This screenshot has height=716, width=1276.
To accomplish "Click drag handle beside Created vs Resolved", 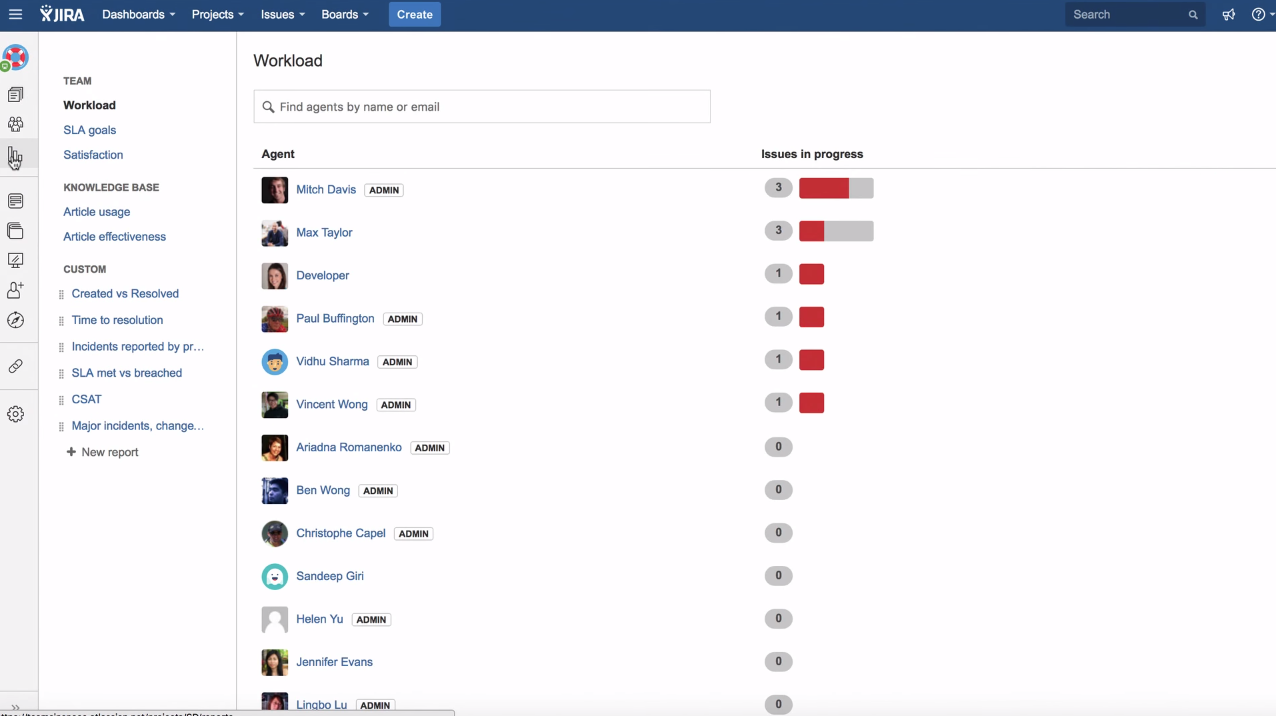I will click(62, 295).
